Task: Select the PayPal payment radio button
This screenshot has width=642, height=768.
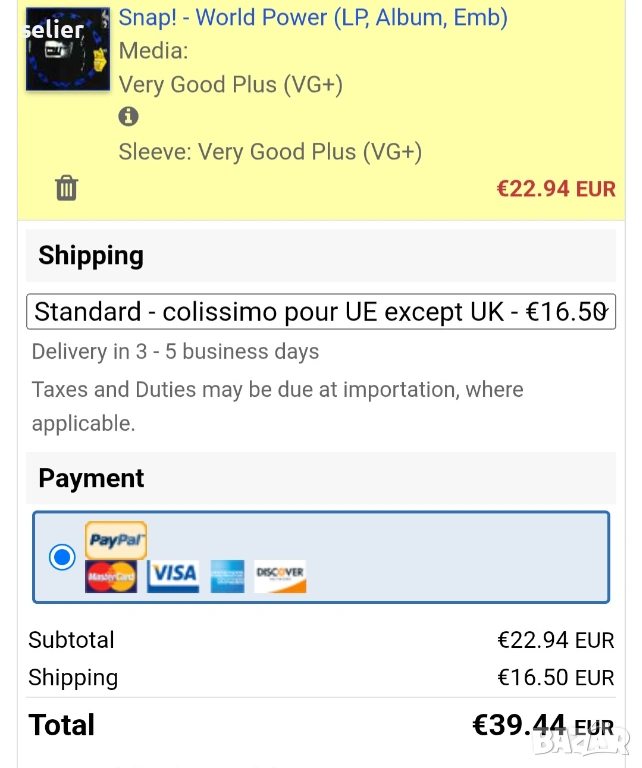Action: (x=62, y=557)
